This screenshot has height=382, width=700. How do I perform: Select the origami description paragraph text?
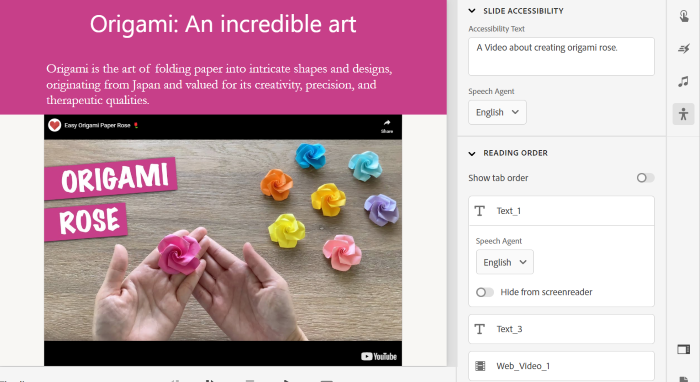[x=219, y=84]
